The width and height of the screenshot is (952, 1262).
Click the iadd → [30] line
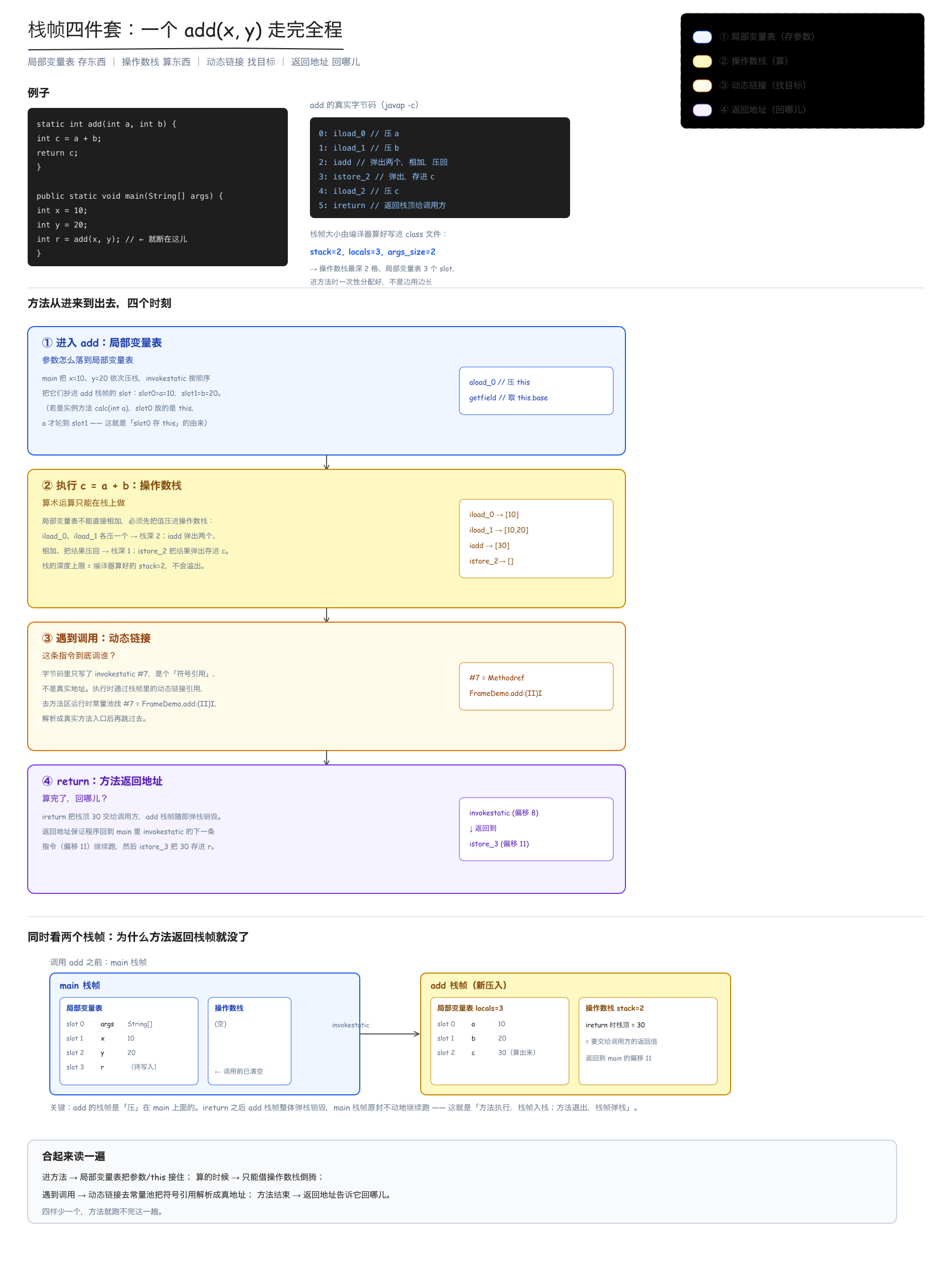(x=489, y=546)
